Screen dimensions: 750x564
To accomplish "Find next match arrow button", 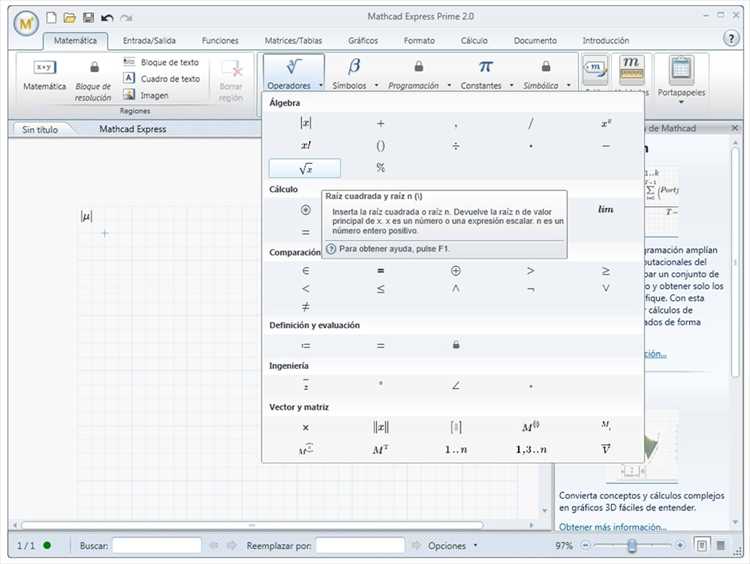I will [232, 545].
